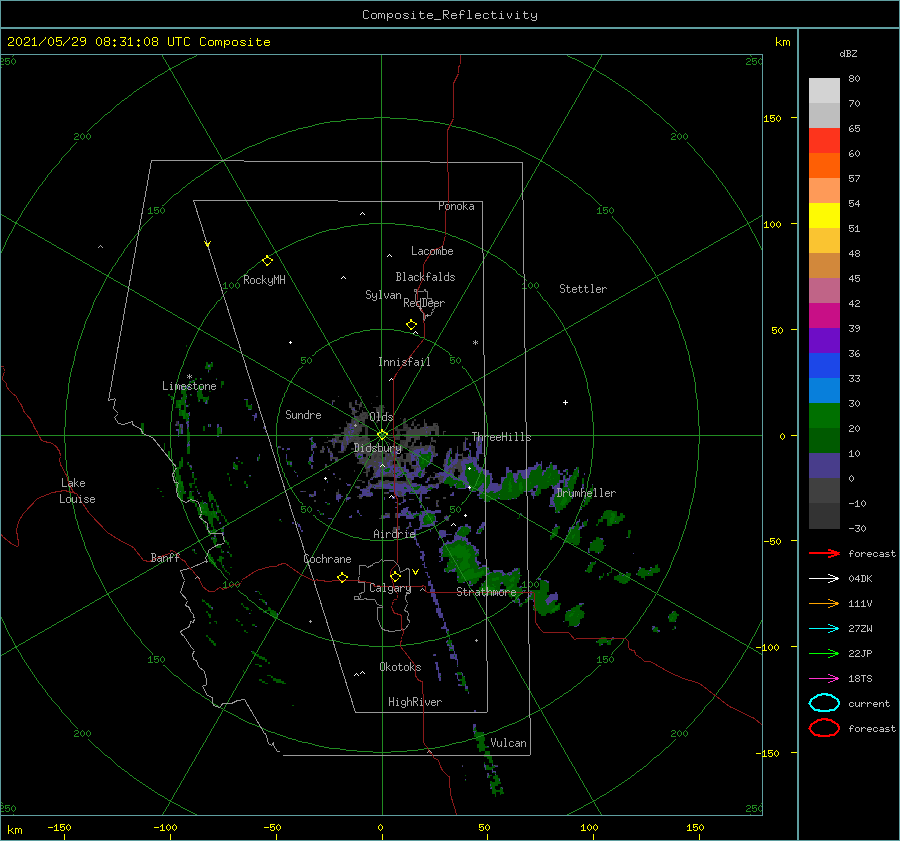
Task: Click the white 04DK arrow icon
Action: (824, 578)
